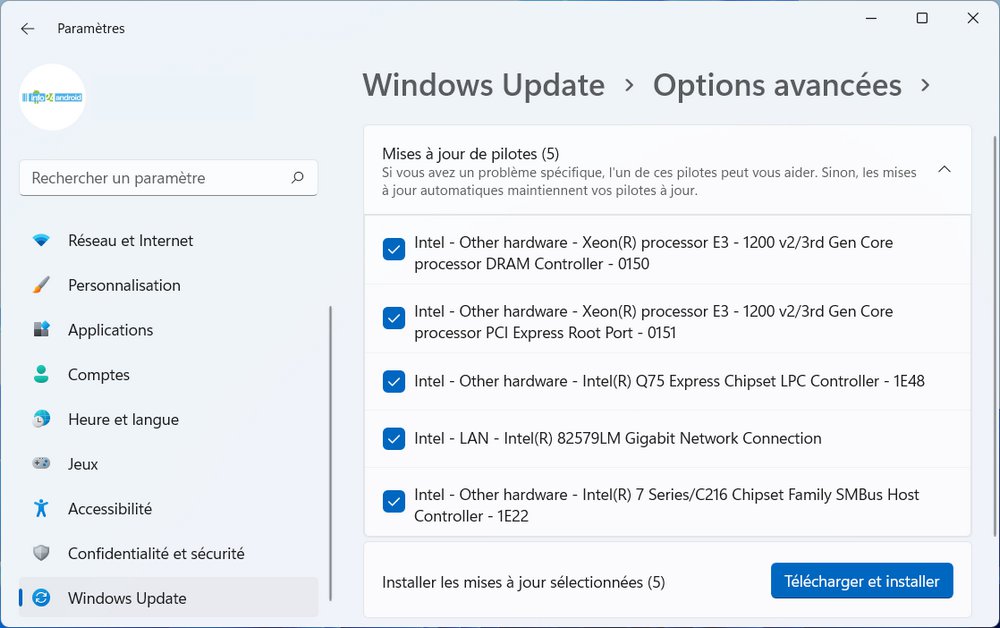Viewport: 1000px width, 628px height.
Task: Close the Paramètres window
Action: (973, 18)
